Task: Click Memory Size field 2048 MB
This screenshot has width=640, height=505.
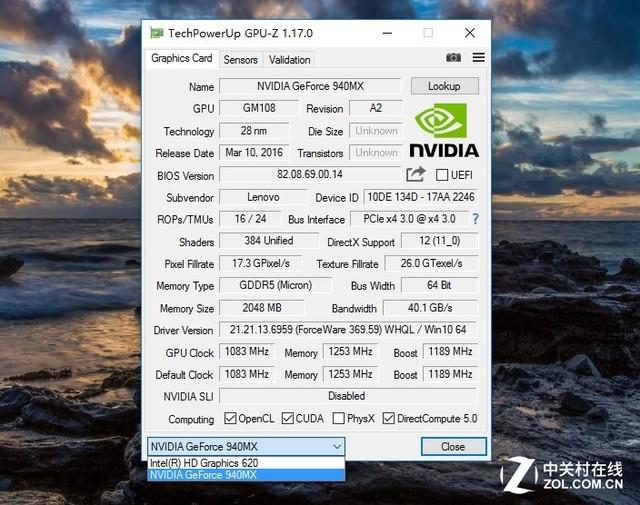Action: pos(262,307)
